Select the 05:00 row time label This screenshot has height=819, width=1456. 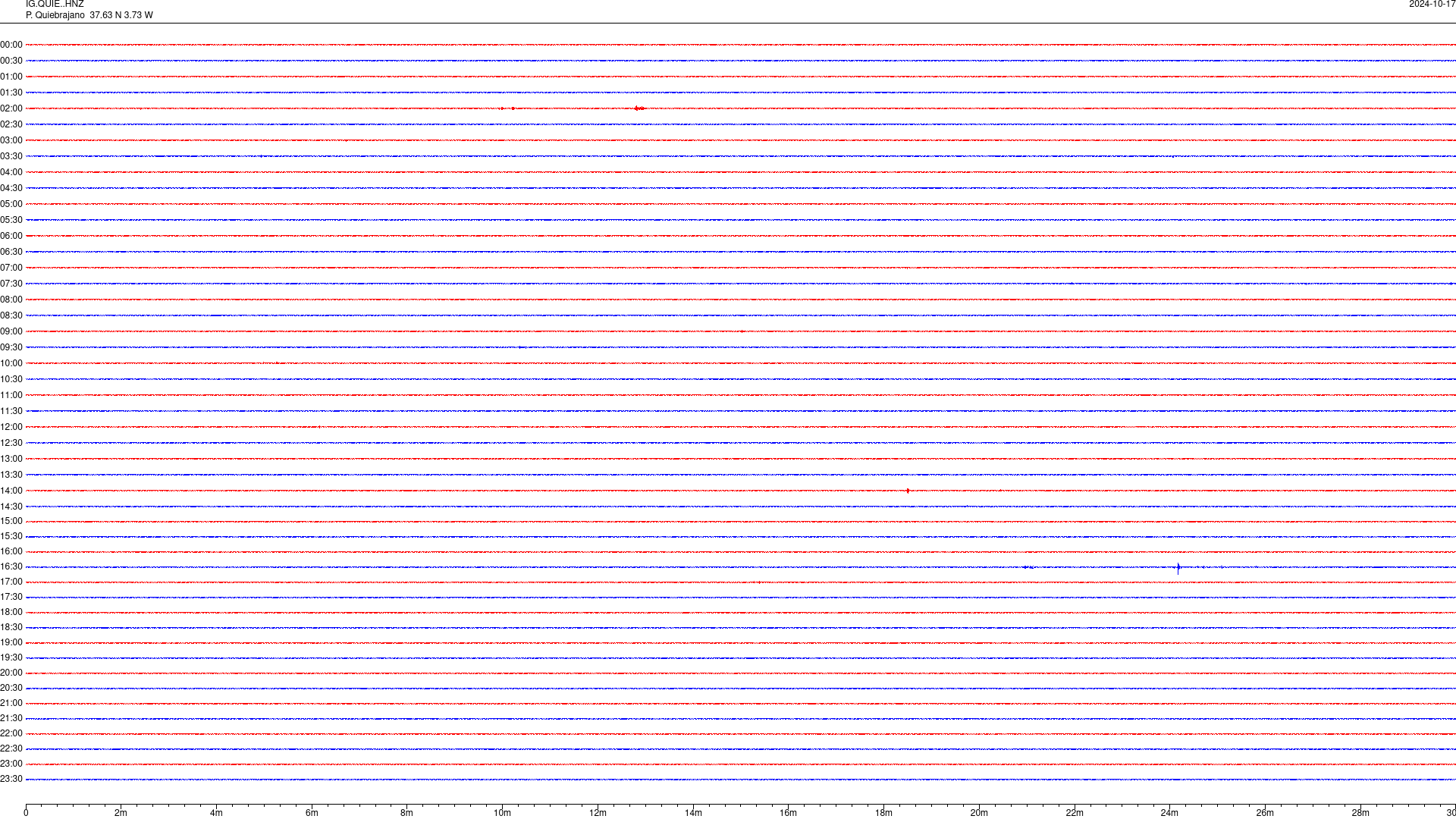pyautogui.click(x=11, y=204)
